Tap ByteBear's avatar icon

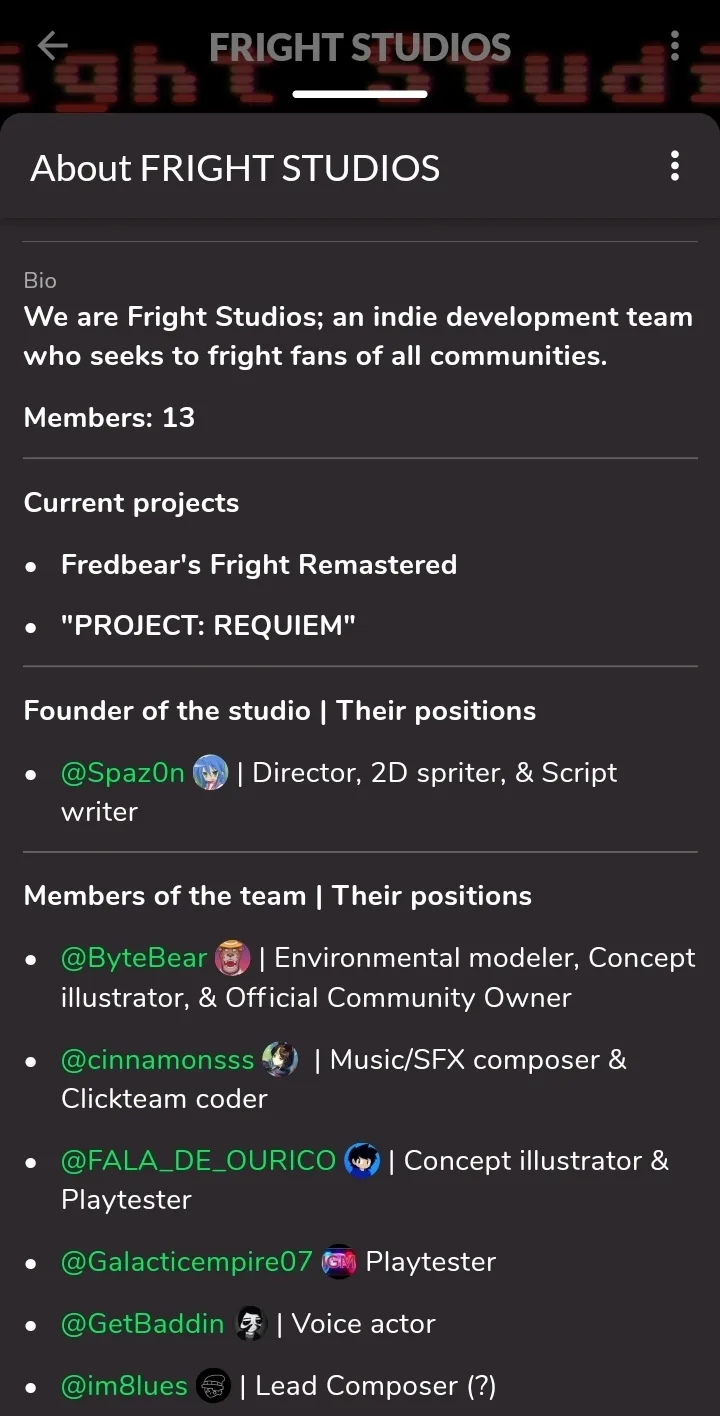click(232, 958)
